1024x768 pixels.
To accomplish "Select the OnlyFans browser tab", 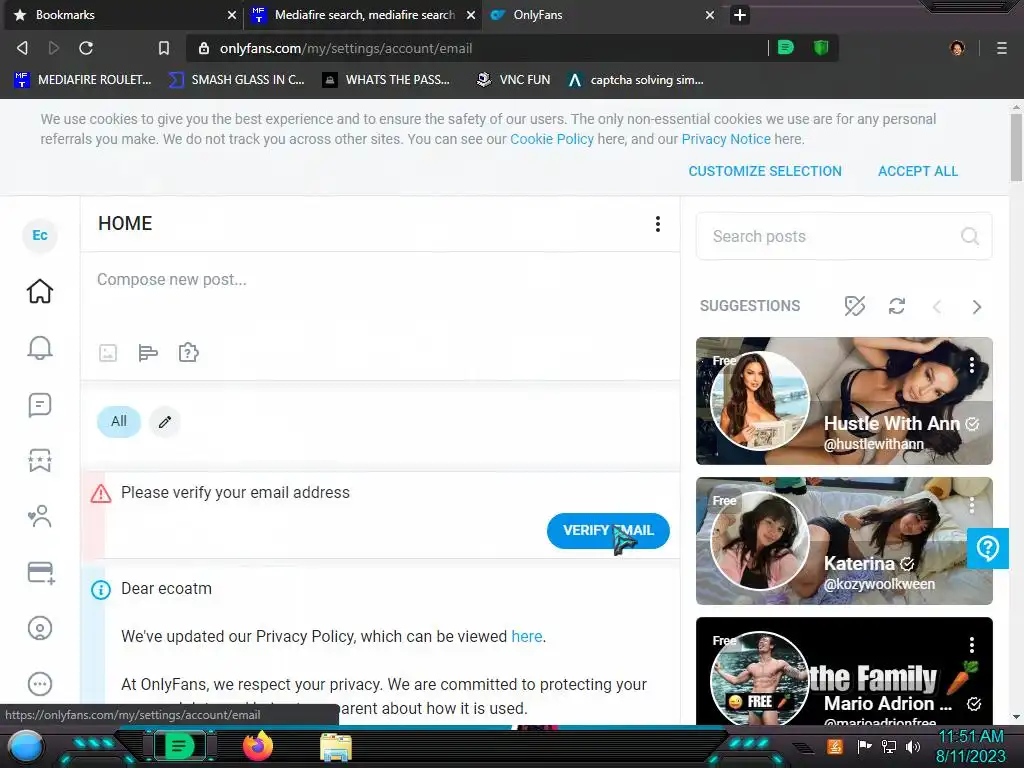I will click(601, 15).
